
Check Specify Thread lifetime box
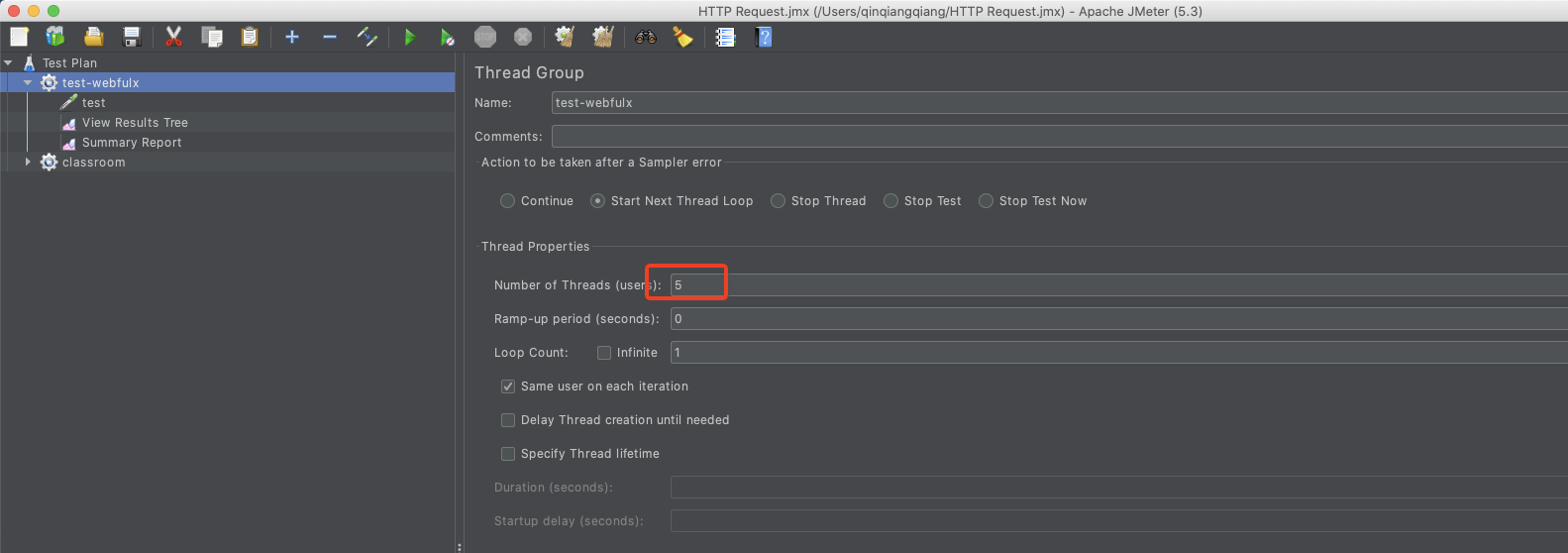(x=508, y=454)
